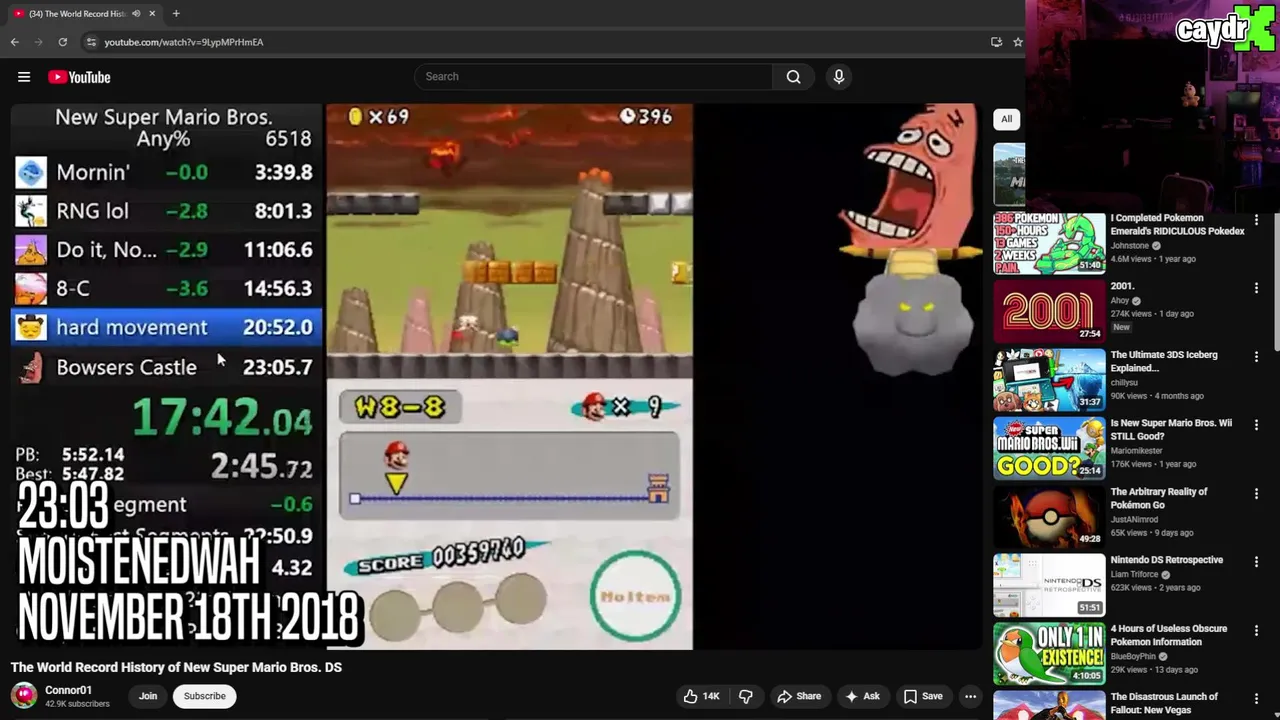The height and width of the screenshot is (720, 1280).
Task: Click the BlueBoyPhin channel name
Action: click(1135, 657)
